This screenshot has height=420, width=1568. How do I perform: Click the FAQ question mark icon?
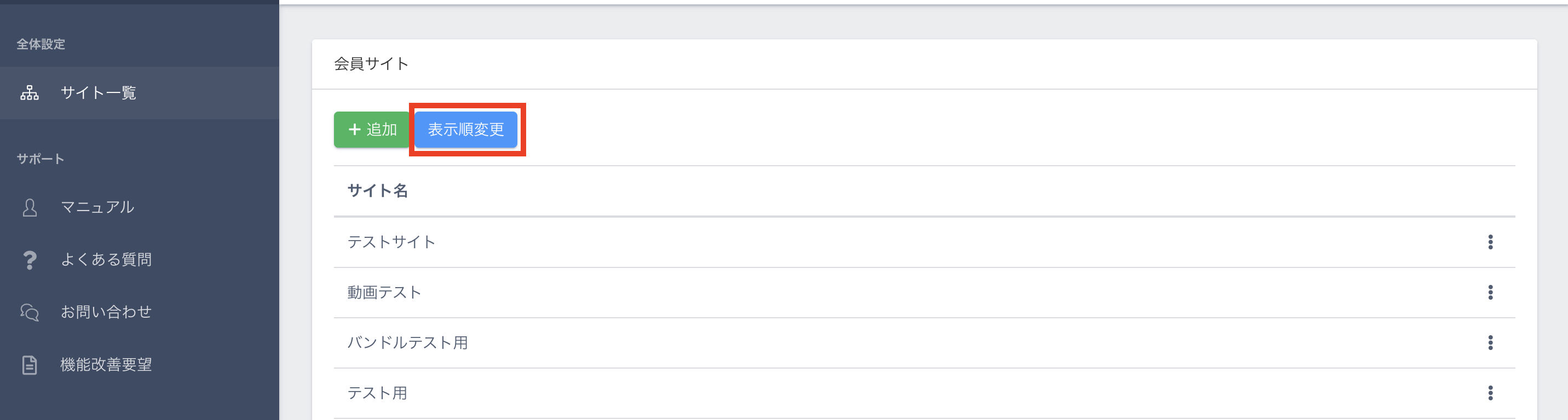tap(29, 260)
